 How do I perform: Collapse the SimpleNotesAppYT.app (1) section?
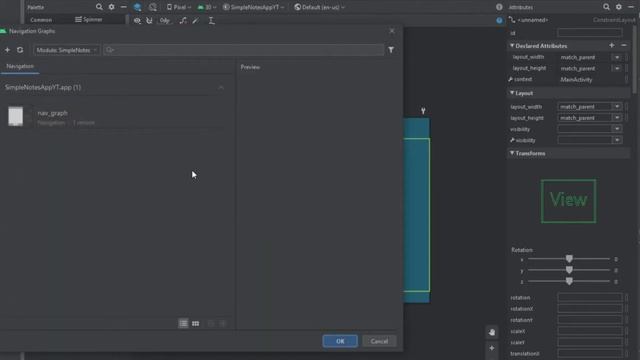(x=221, y=87)
